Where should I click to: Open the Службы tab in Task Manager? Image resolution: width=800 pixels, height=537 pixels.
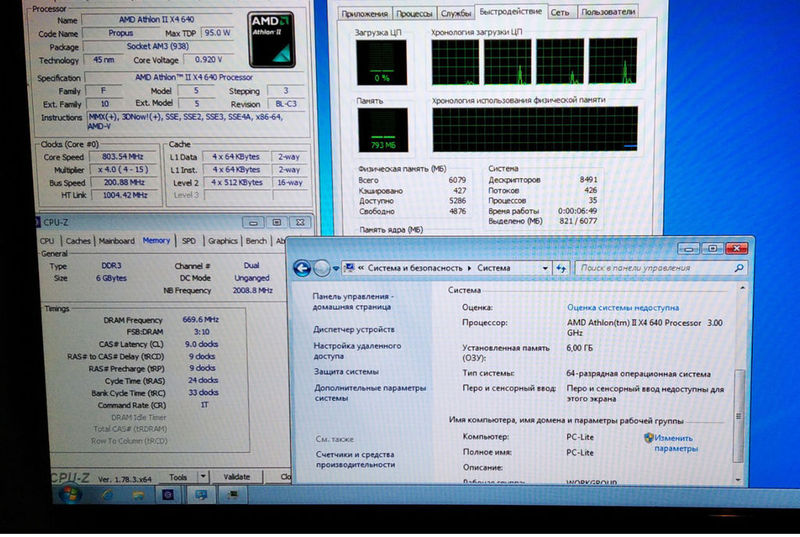[456, 14]
